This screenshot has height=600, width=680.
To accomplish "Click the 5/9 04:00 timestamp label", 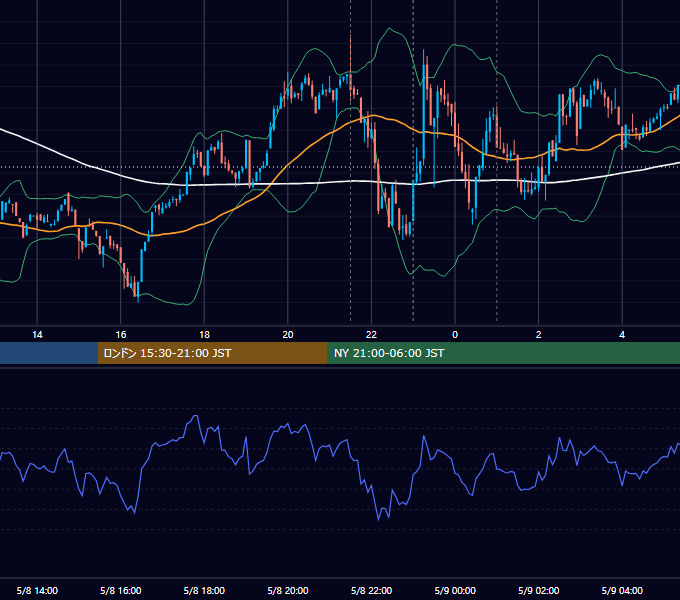I will (x=622, y=590).
